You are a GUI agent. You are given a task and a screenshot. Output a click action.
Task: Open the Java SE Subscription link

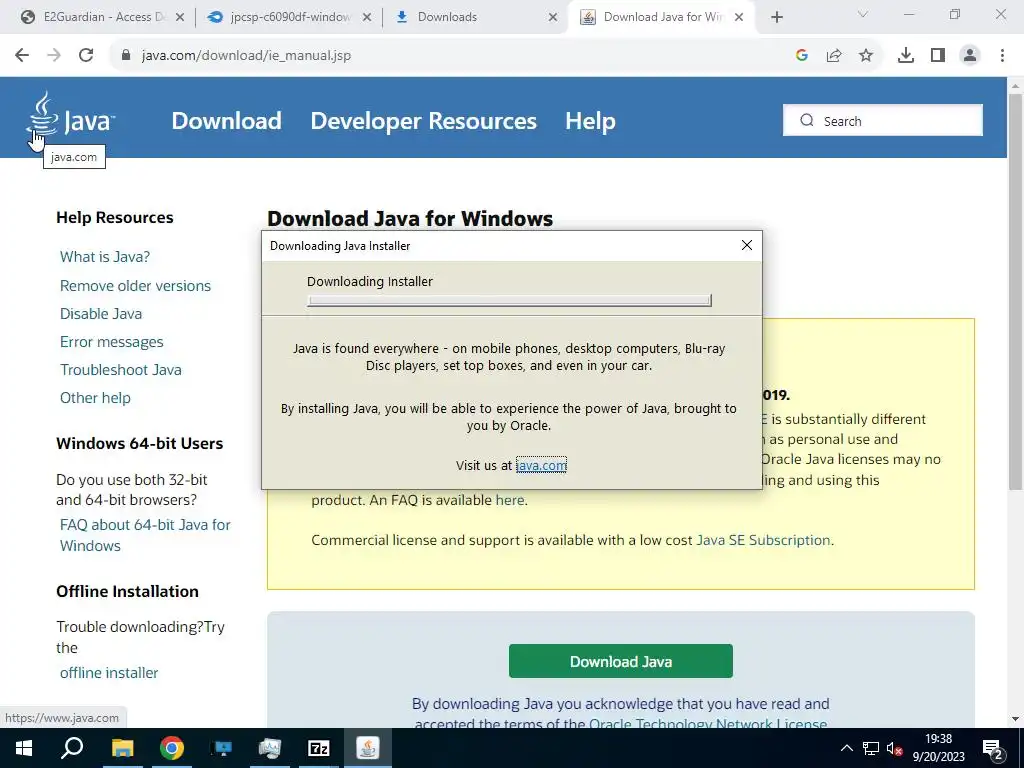coord(763,540)
